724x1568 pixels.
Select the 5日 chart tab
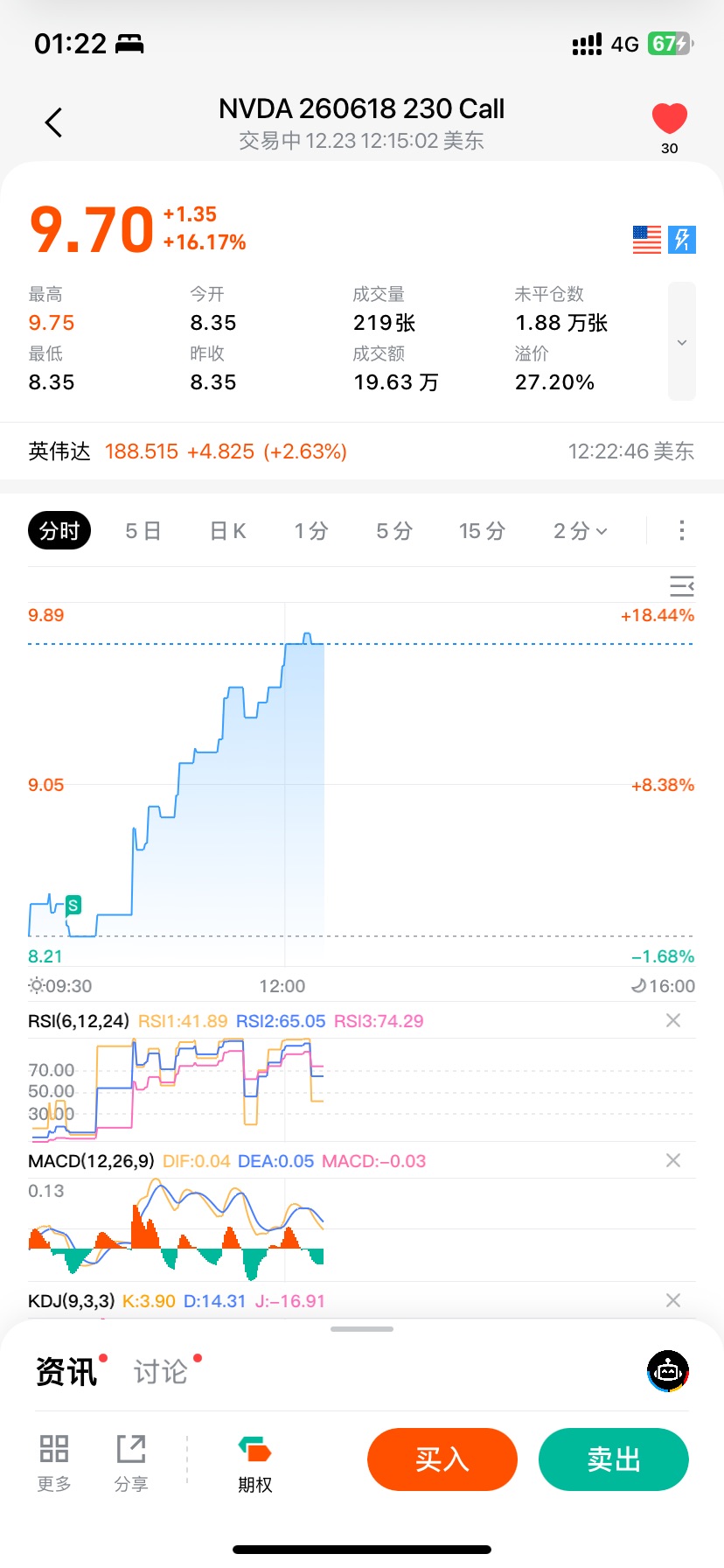(143, 531)
